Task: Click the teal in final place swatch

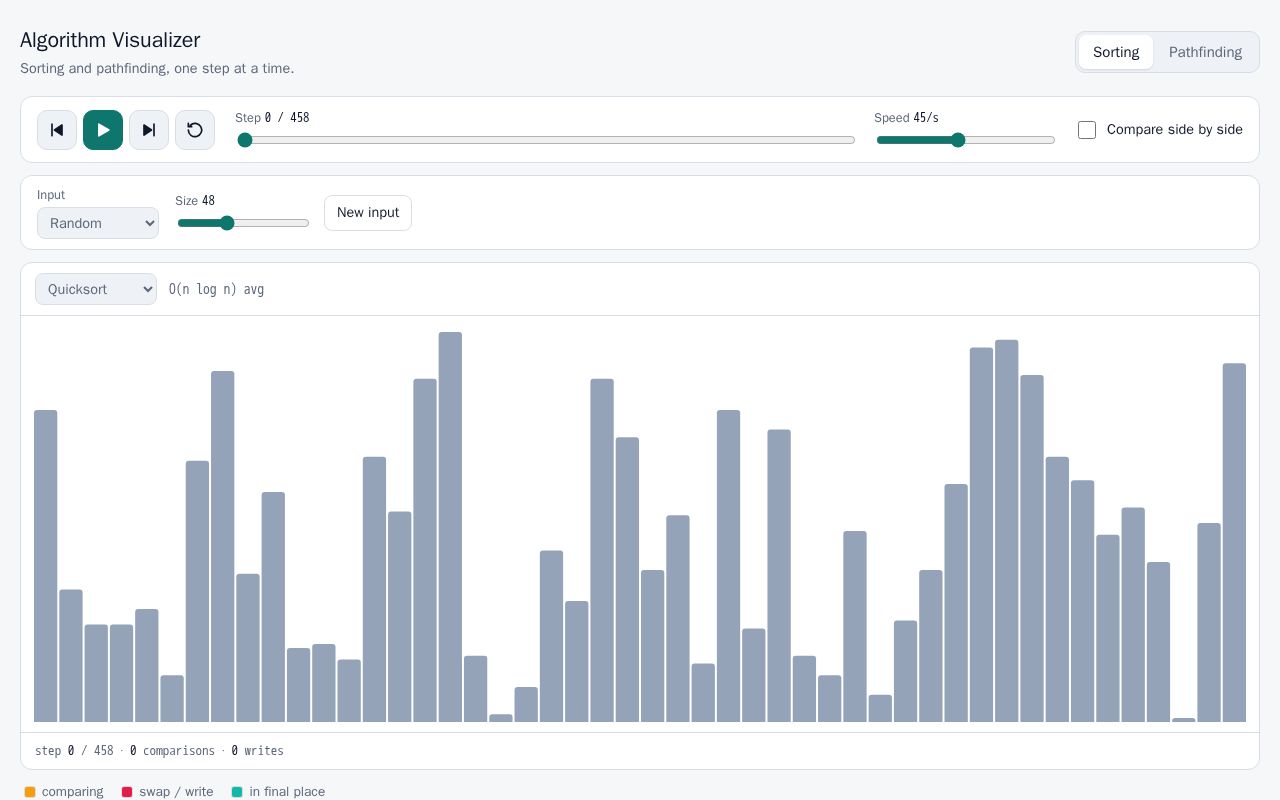Action: coord(237,792)
